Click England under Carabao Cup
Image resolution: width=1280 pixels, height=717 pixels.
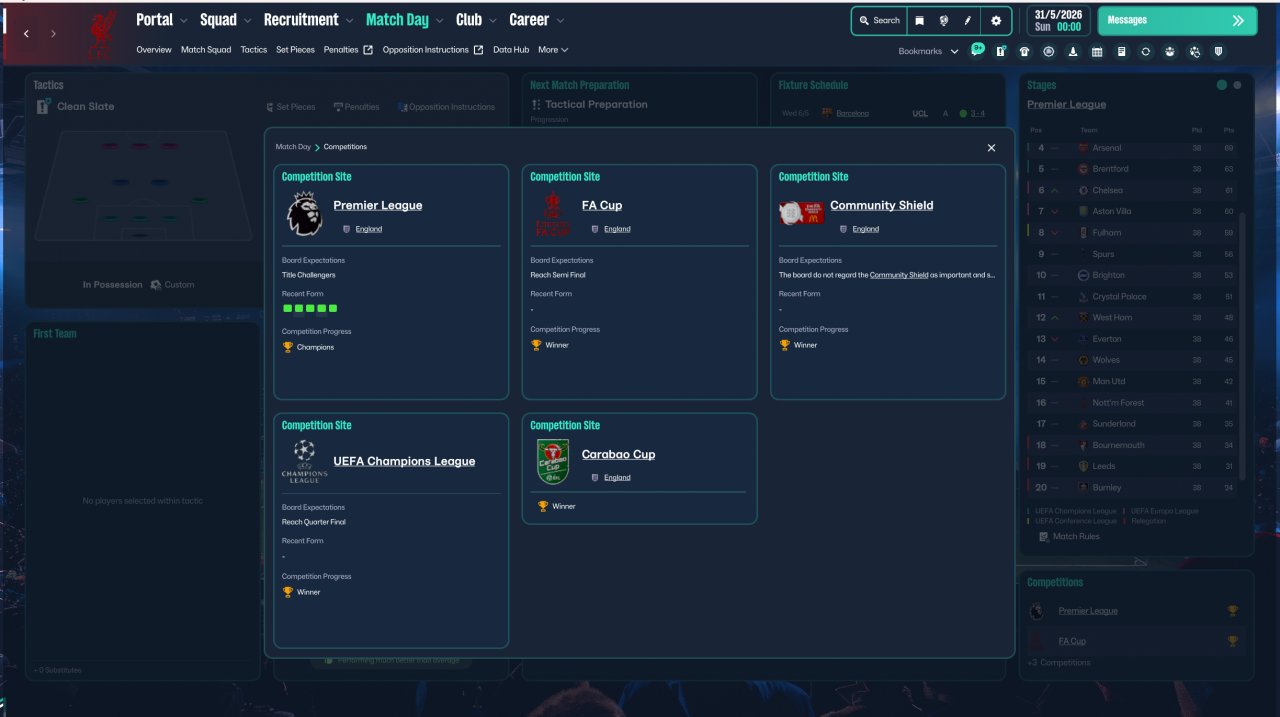pyautogui.click(x=617, y=478)
